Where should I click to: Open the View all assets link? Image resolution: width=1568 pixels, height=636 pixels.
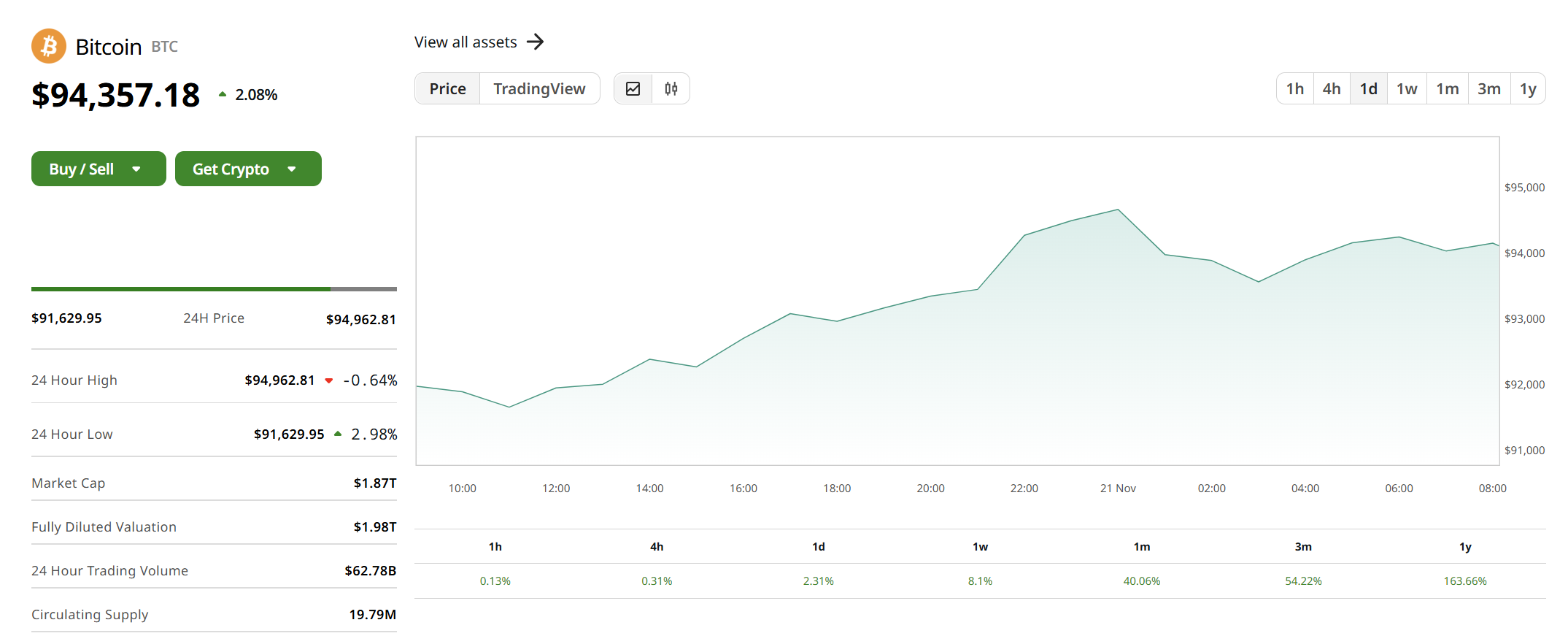tap(466, 42)
